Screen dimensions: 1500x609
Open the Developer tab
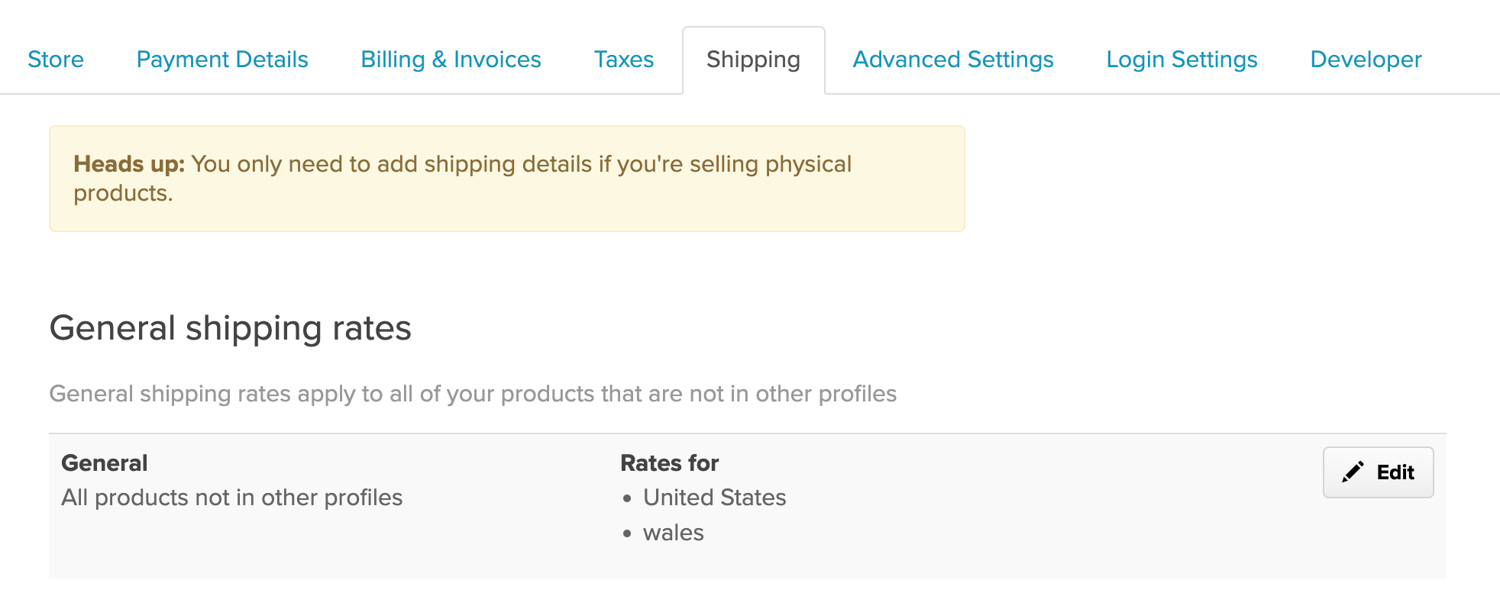[x=1366, y=60]
